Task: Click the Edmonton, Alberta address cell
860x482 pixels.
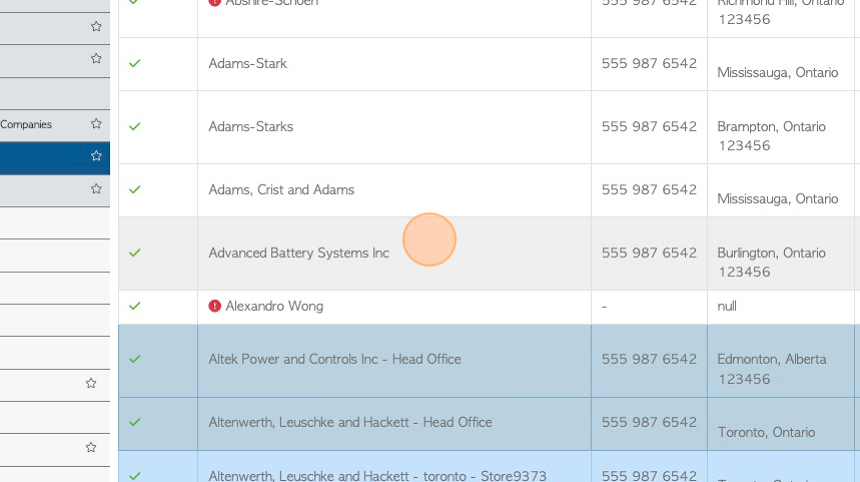Action: pyautogui.click(x=780, y=361)
